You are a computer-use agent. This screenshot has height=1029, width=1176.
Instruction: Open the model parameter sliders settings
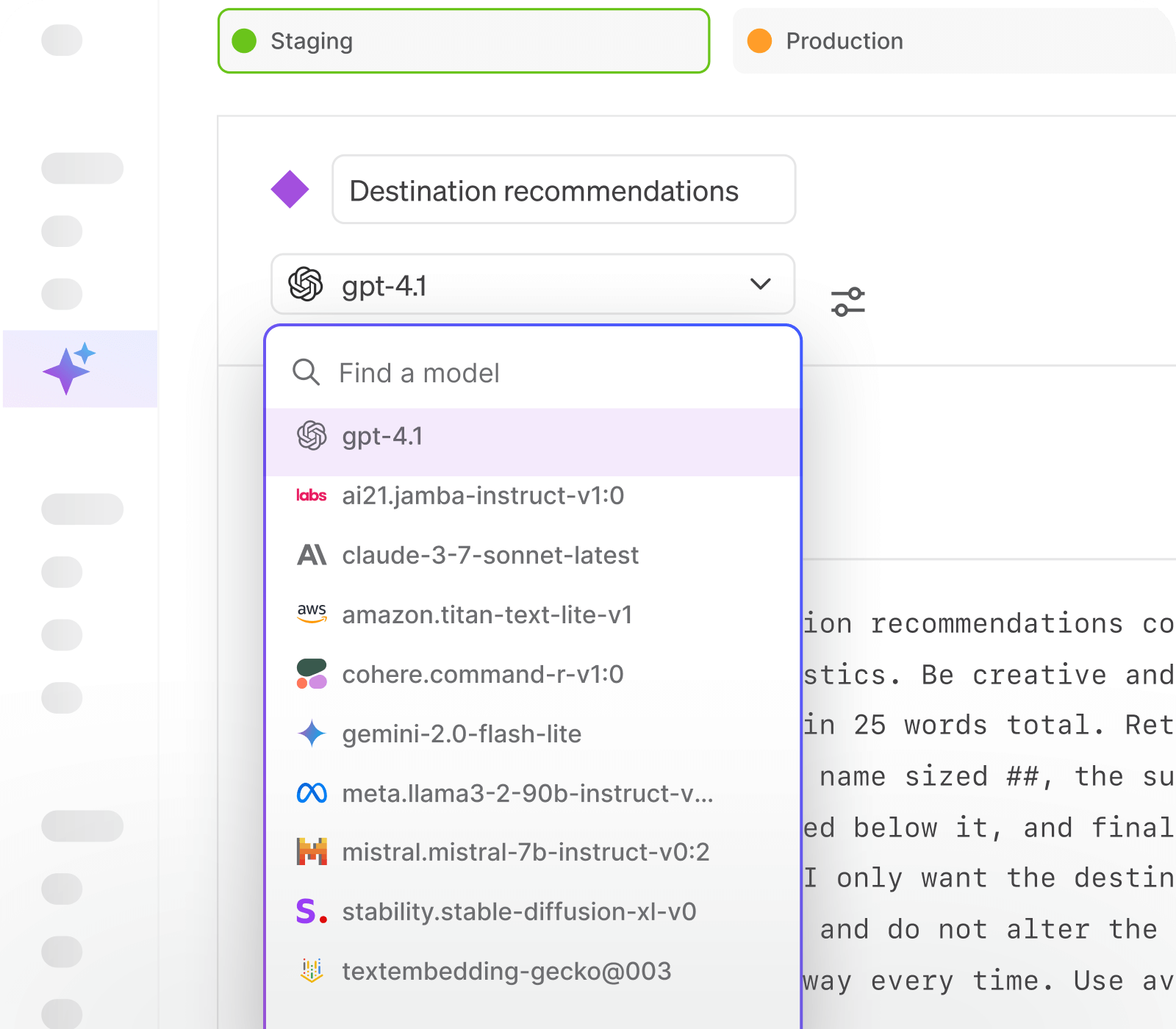tap(848, 302)
